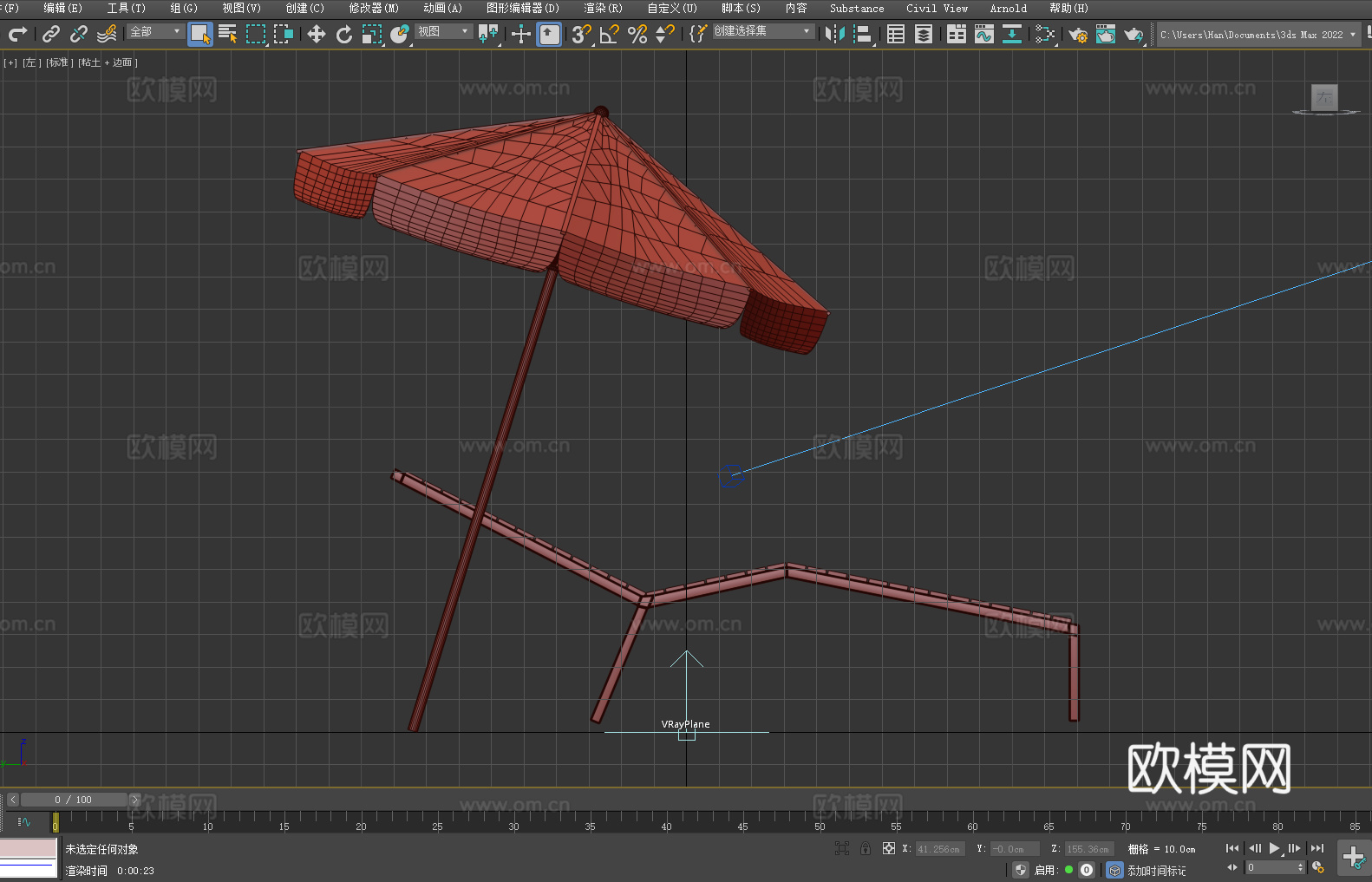Open Rendered Frame Window icon

coord(1106,34)
